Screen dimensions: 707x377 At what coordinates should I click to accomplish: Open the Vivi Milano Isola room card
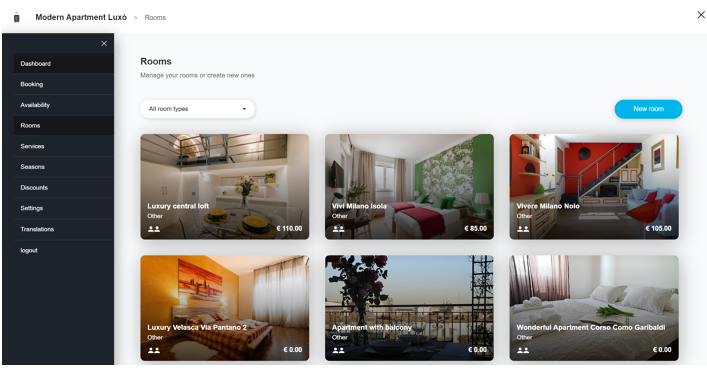point(409,187)
